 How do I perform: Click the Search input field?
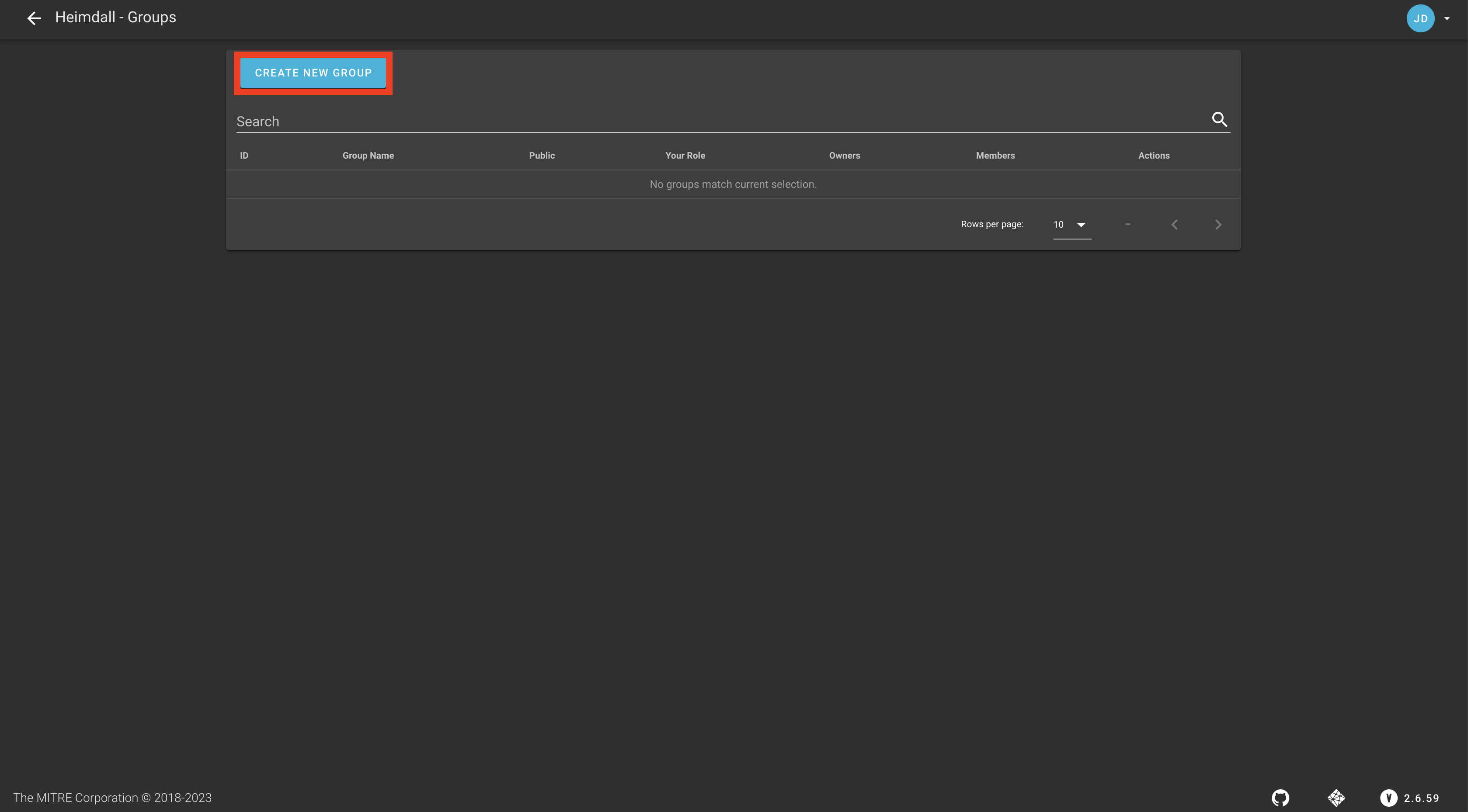click(718, 121)
